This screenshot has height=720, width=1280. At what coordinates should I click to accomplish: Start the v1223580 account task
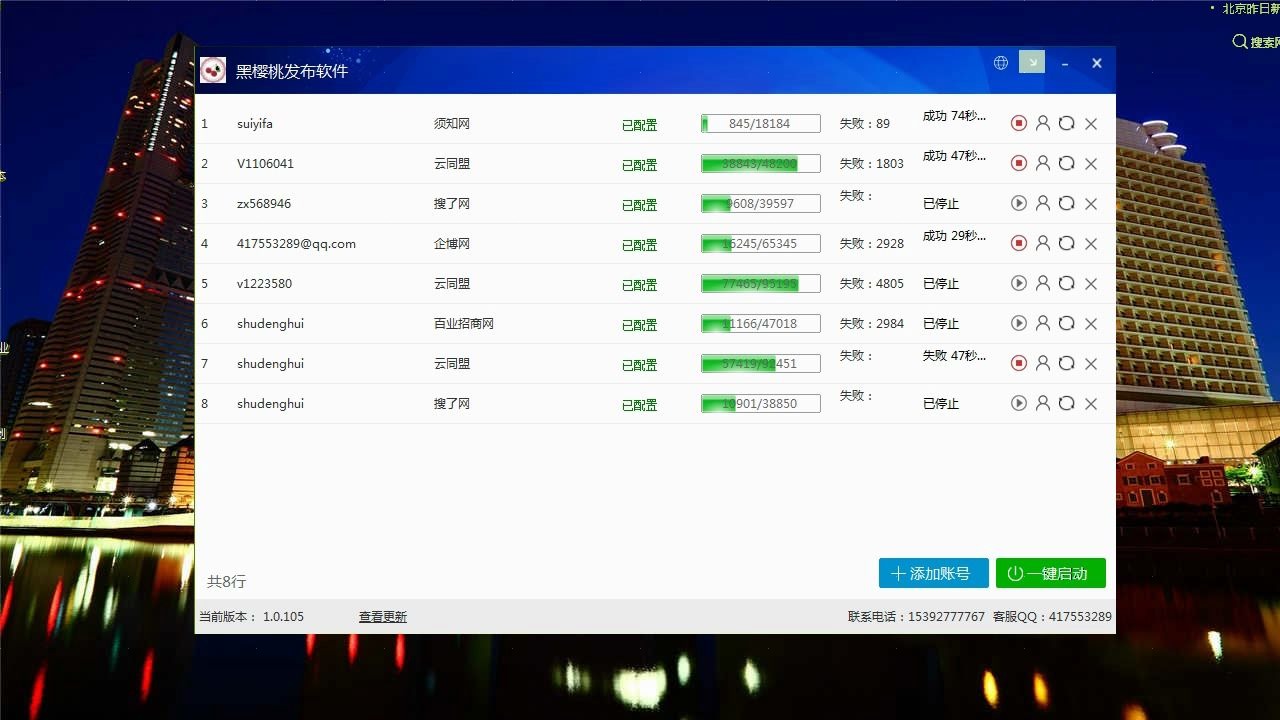coord(1019,283)
